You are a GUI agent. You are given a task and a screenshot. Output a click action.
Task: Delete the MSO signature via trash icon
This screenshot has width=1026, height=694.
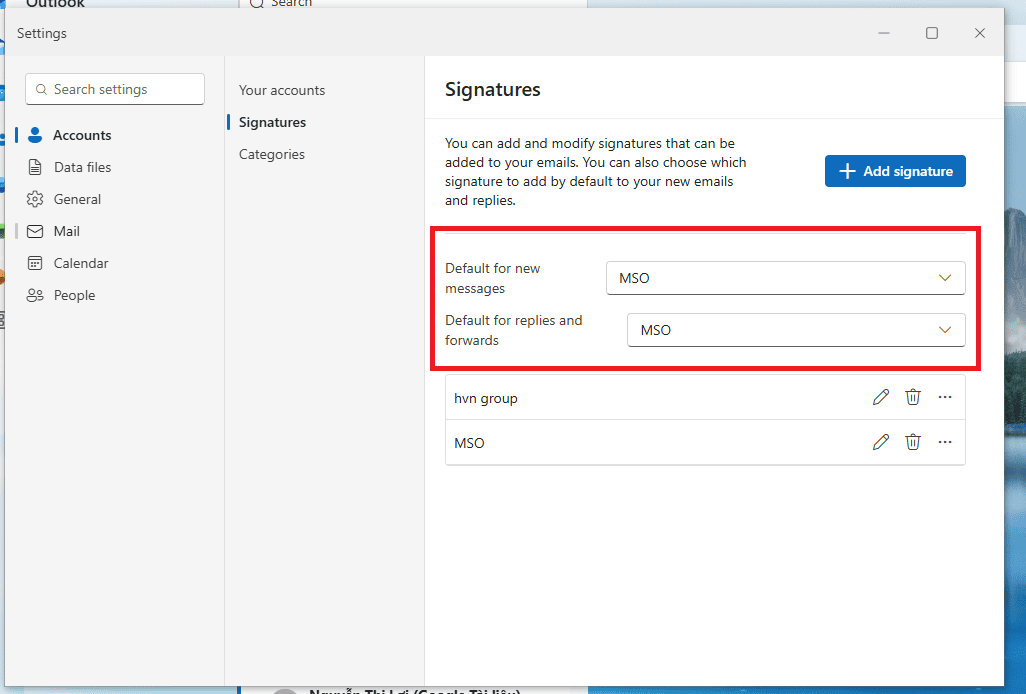[913, 442]
